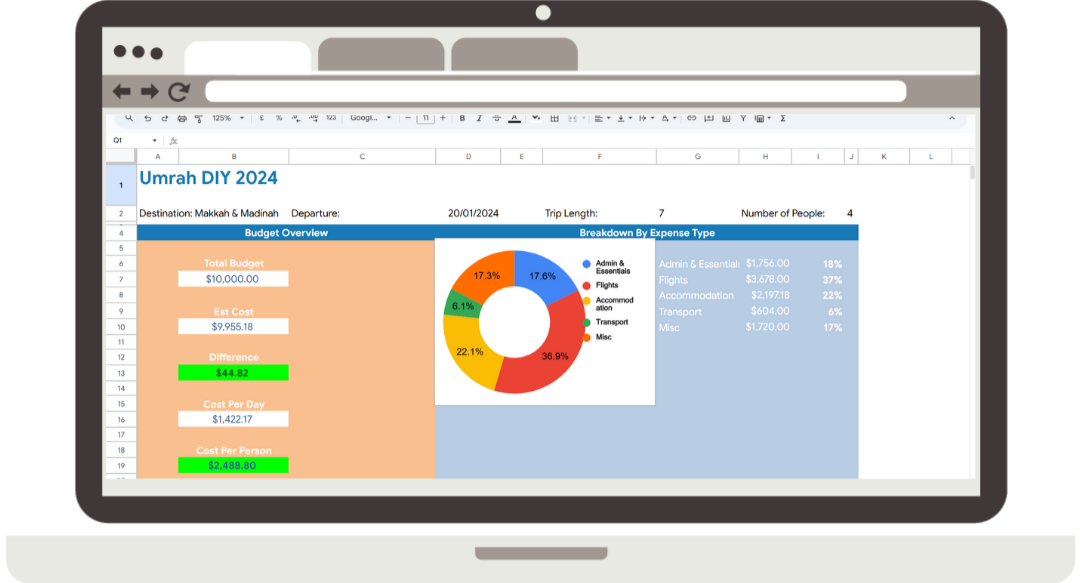Image resolution: width=1080 pixels, height=583 pixels.
Task: Click the Flights amount $3,678.00
Action: 767,279
